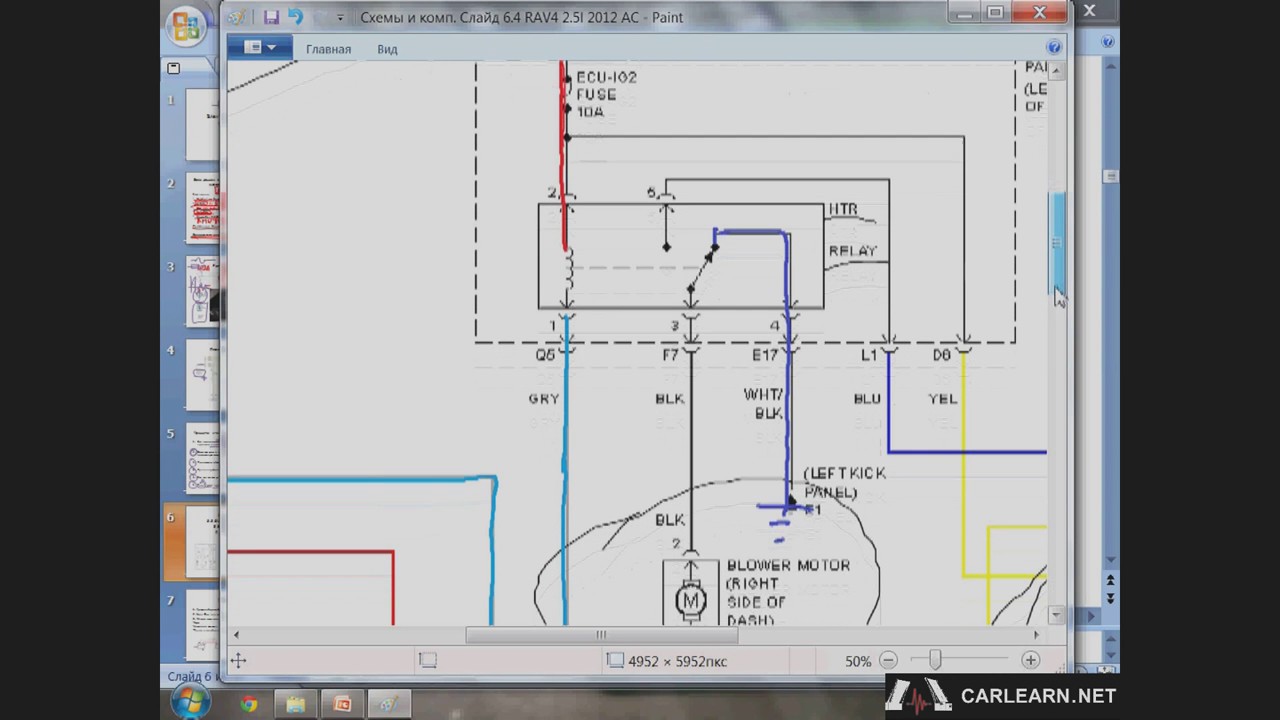Select slide 3 thumbnail in PowerPoint
This screenshot has height=720, width=1280.
pos(201,291)
